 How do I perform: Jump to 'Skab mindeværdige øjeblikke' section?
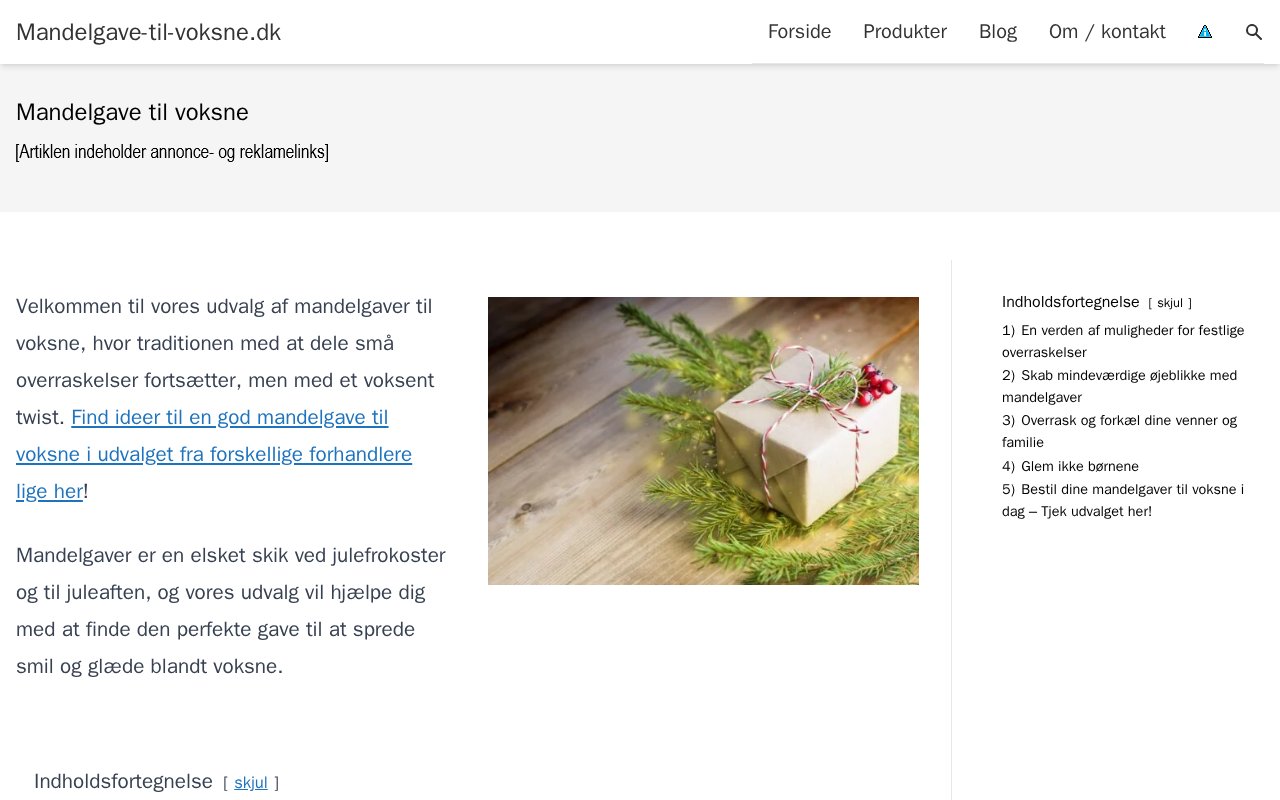click(x=1119, y=386)
